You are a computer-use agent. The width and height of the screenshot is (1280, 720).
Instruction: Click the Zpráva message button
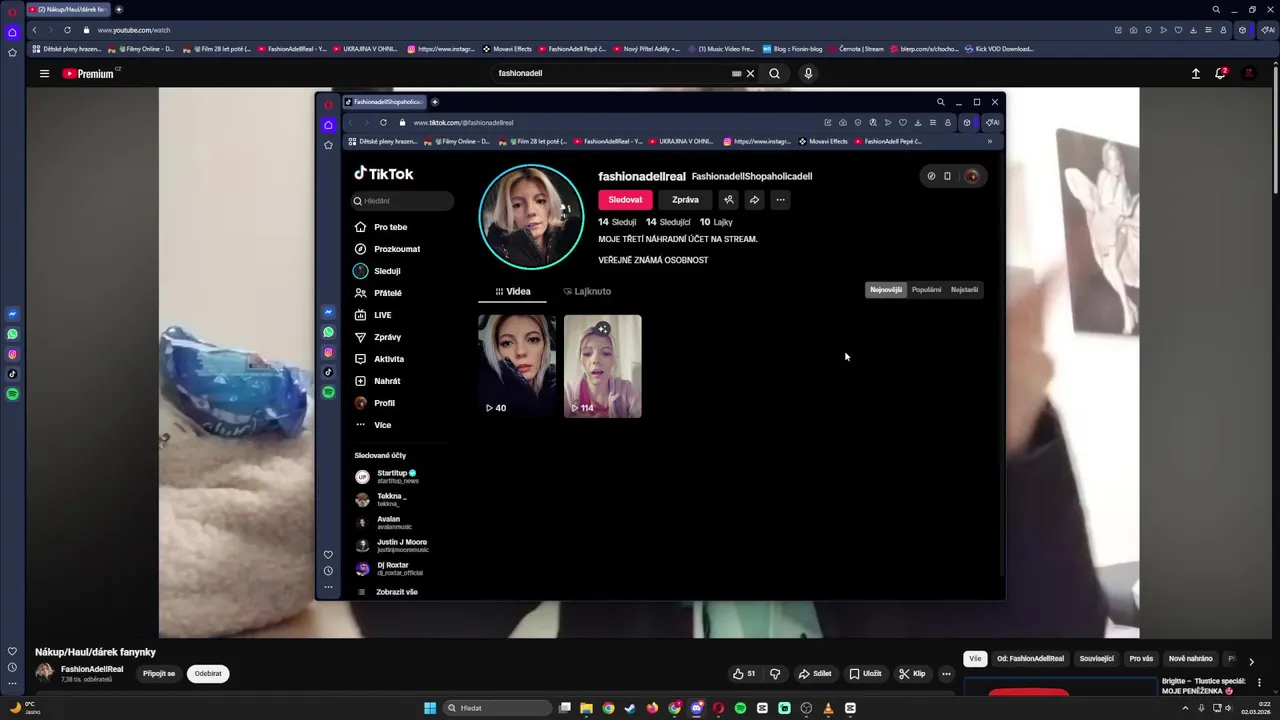coord(685,200)
